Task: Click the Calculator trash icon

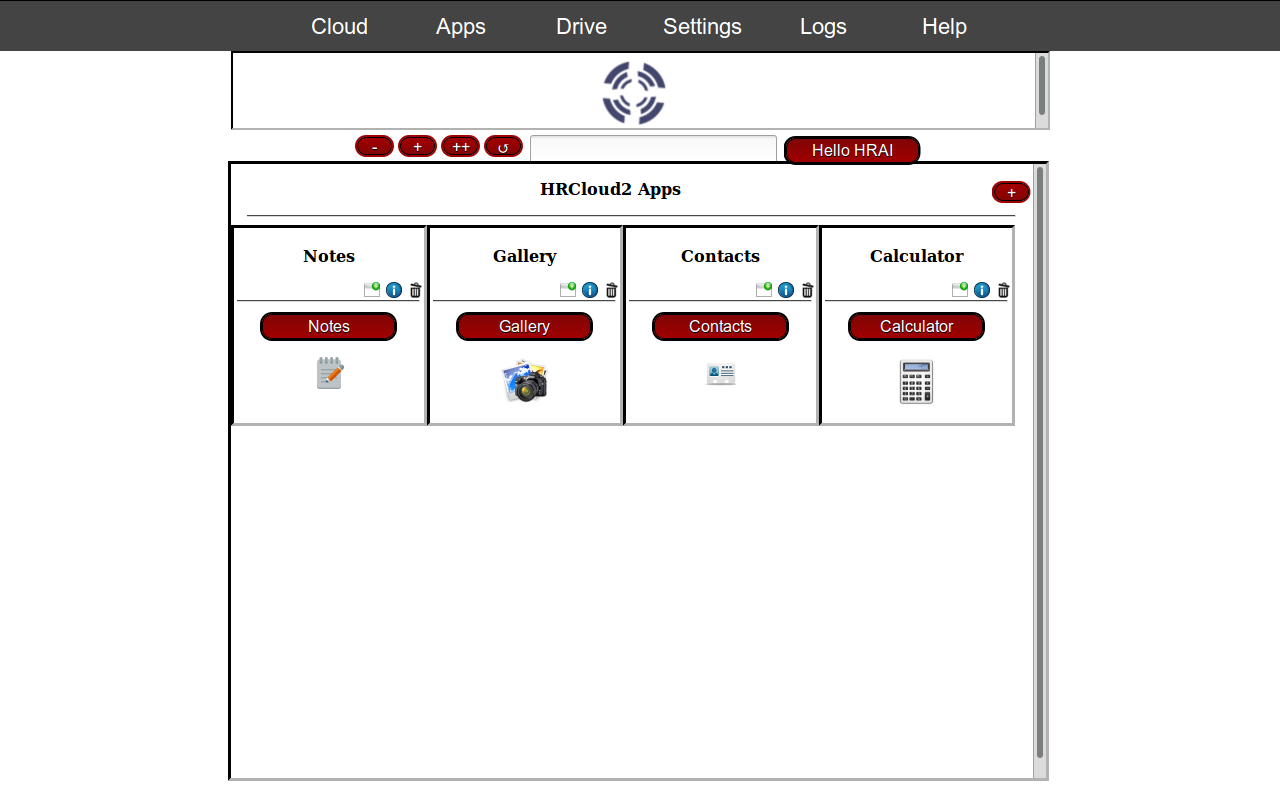Action: [1004, 290]
